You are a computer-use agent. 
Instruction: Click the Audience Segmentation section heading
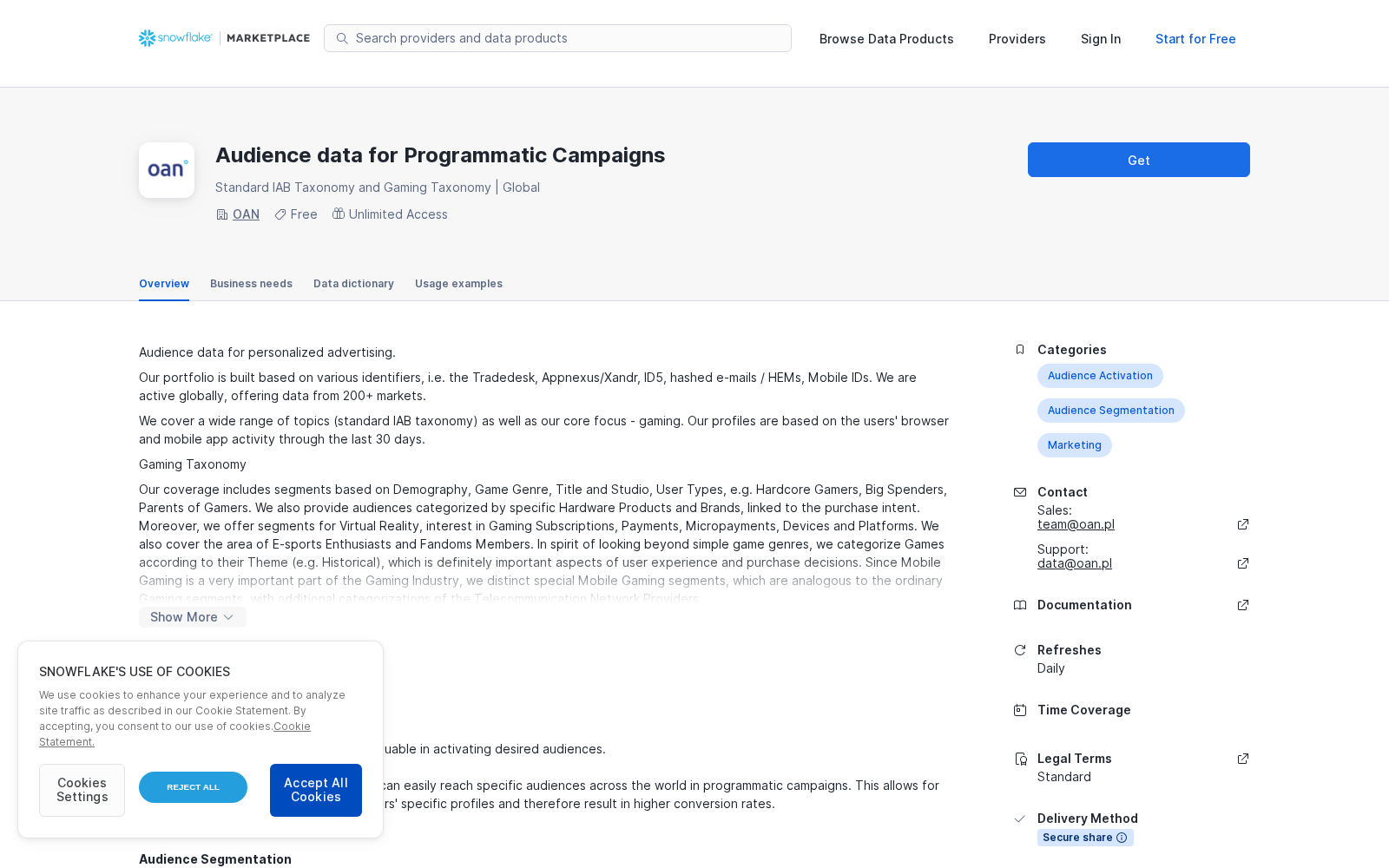click(215, 859)
